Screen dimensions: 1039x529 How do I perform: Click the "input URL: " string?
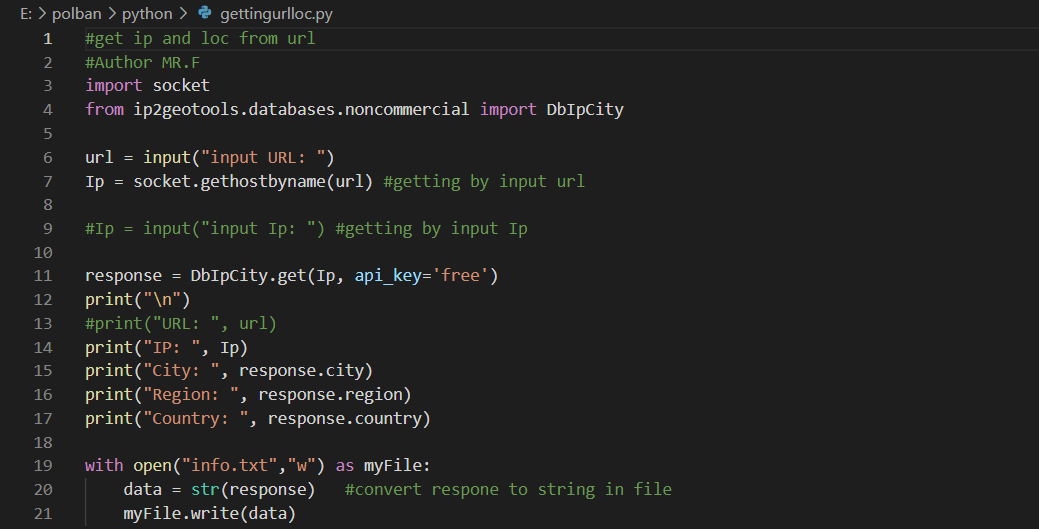click(266, 157)
